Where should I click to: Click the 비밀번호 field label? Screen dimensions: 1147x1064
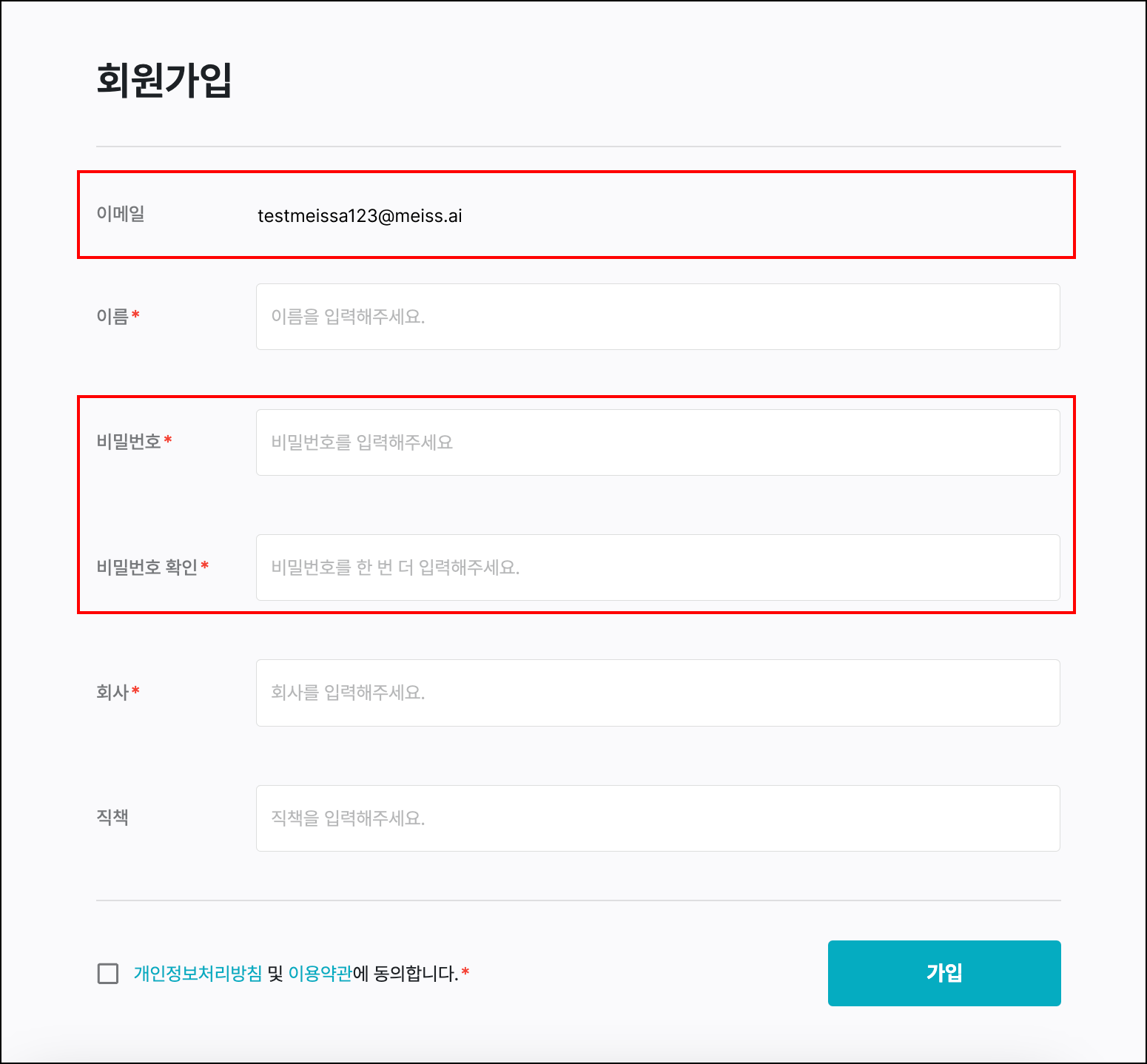[129, 442]
